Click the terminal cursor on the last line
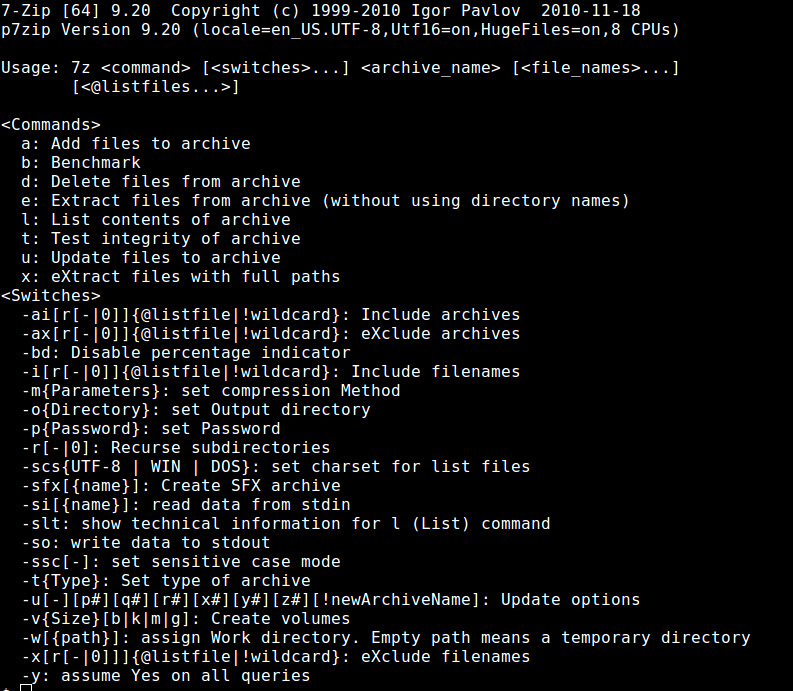The image size is (793, 691). point(26,687)
